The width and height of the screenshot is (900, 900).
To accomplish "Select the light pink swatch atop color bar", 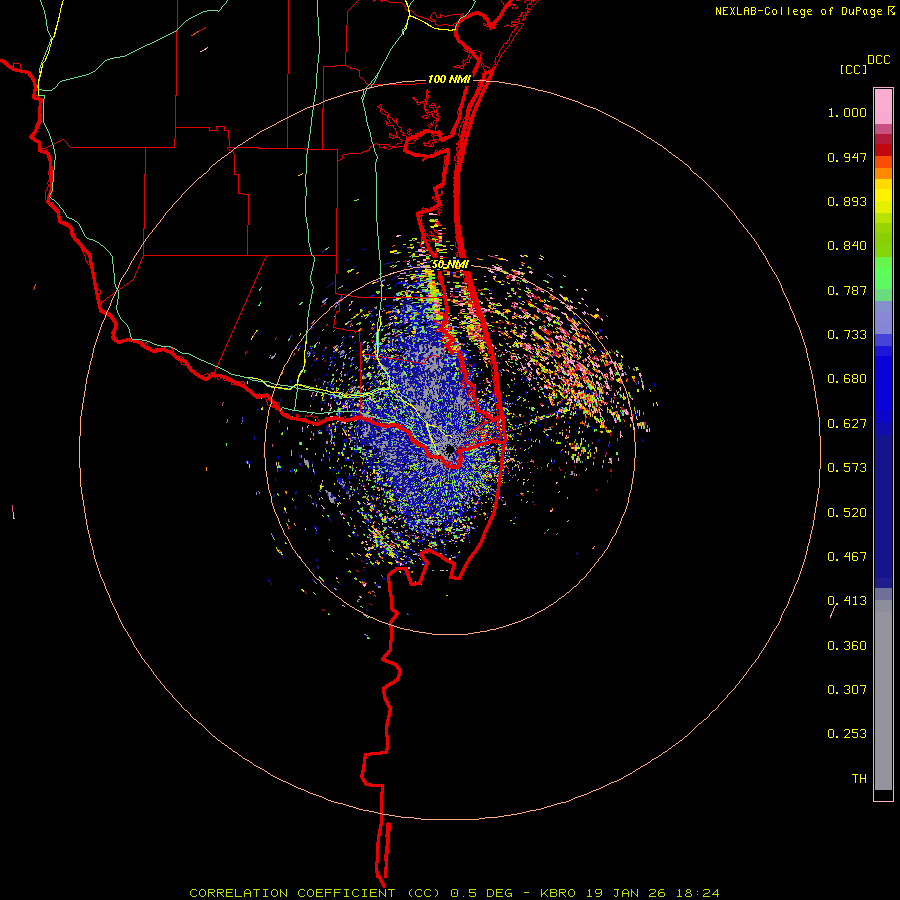I will (x=883, y=107).
